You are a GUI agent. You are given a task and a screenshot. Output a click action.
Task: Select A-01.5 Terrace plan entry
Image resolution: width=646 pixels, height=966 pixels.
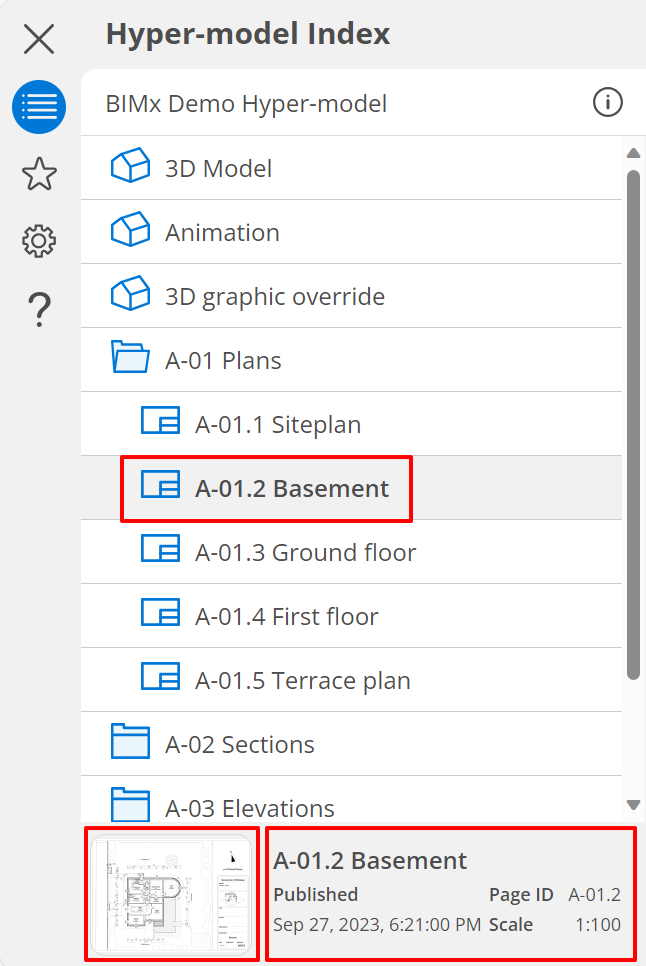coord(302,680)
